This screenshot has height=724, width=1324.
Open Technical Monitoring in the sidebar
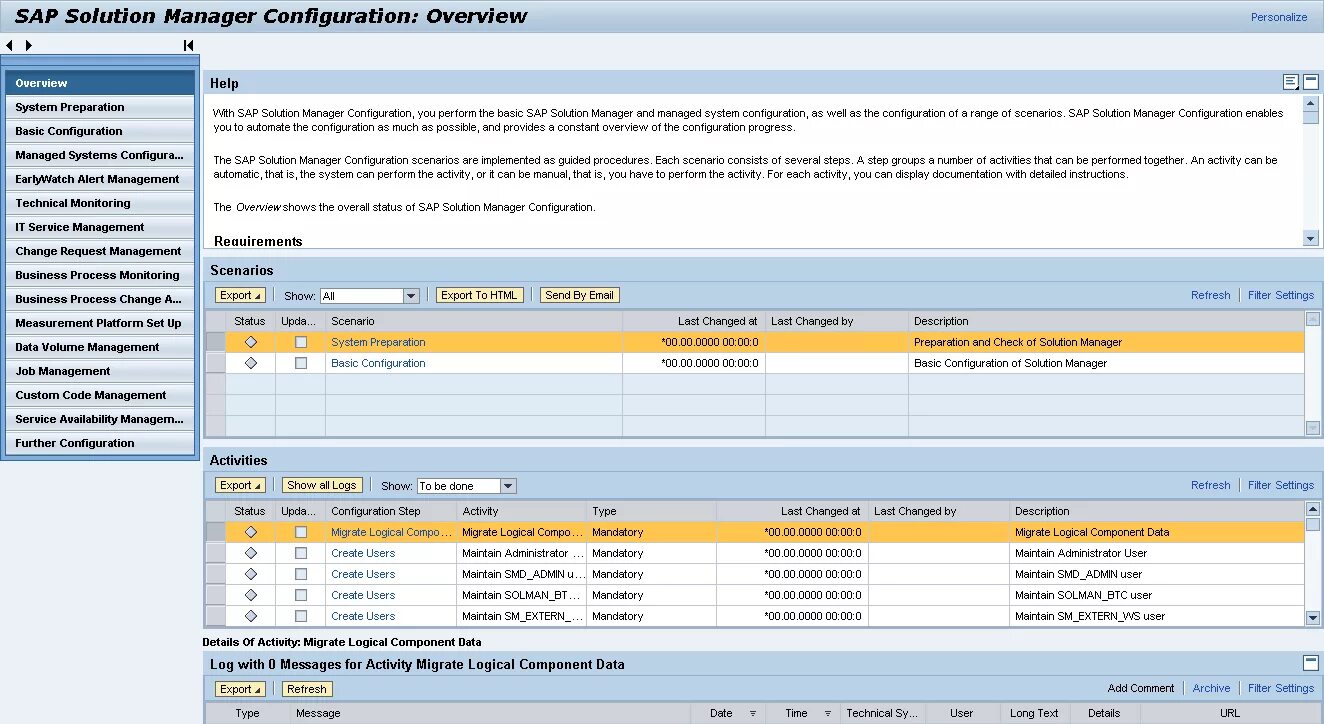(x=100, y=203)
